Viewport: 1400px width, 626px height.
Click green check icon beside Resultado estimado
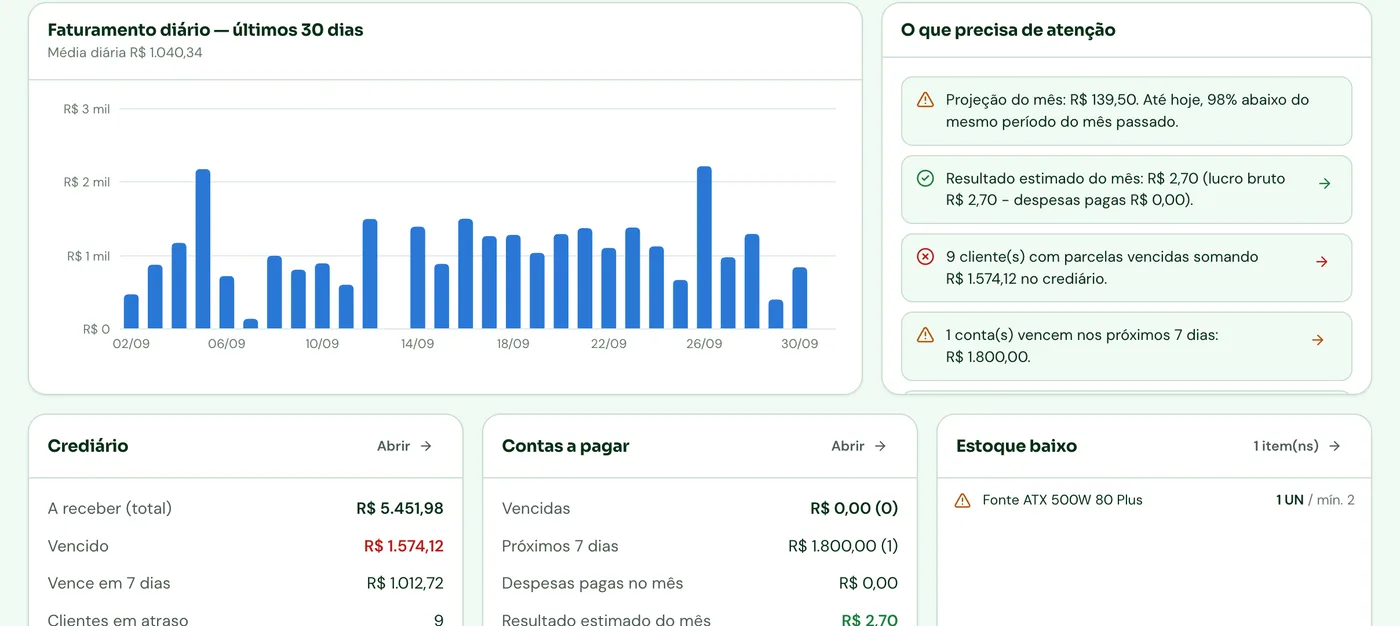click(x=925, y=178)
